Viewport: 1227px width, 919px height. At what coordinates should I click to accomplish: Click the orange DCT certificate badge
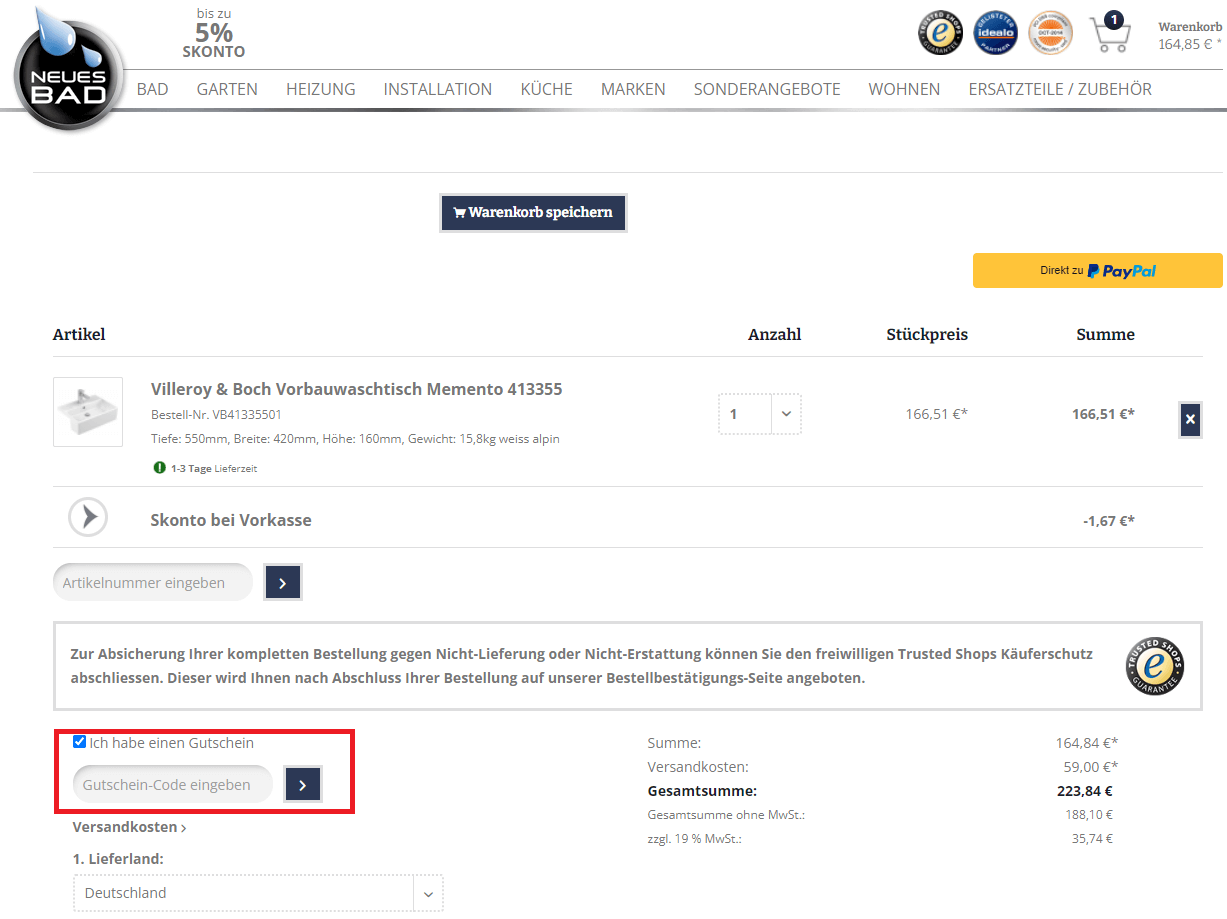(1050, 33)
